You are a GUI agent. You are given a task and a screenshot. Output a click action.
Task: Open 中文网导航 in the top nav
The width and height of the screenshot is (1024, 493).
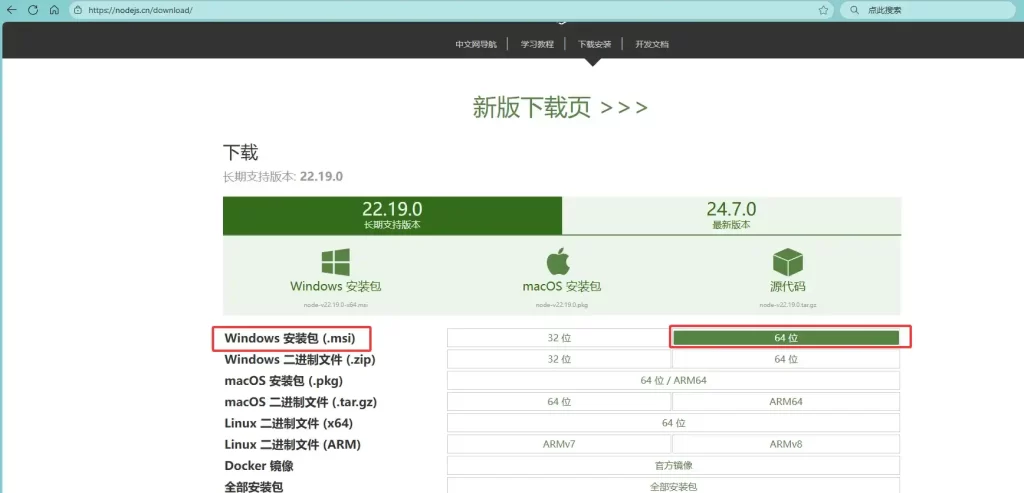pyautogui.click(x=477, y=44)
